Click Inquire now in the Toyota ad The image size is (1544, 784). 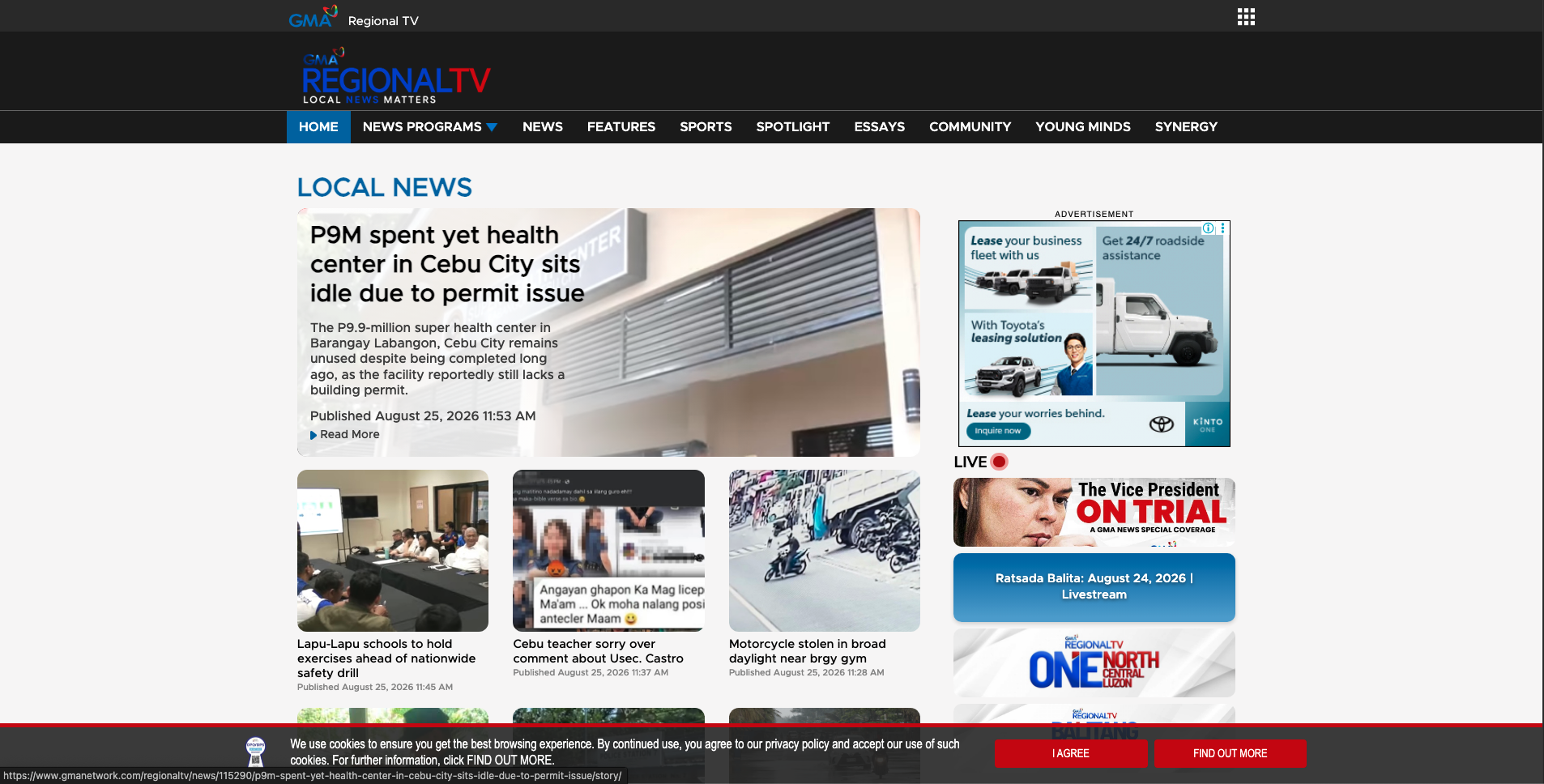[x=998, y=431]
